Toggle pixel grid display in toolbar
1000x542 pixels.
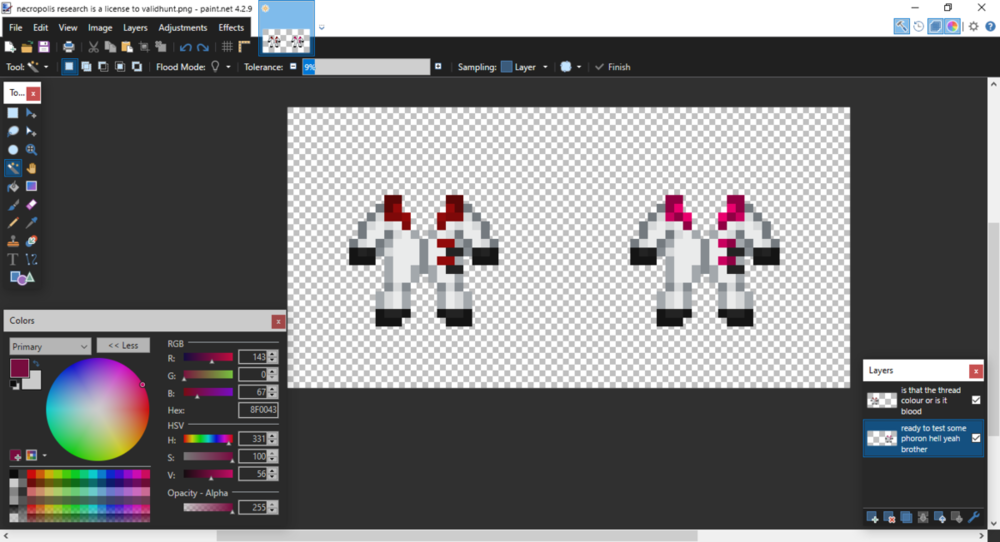[x=227, y=47]
